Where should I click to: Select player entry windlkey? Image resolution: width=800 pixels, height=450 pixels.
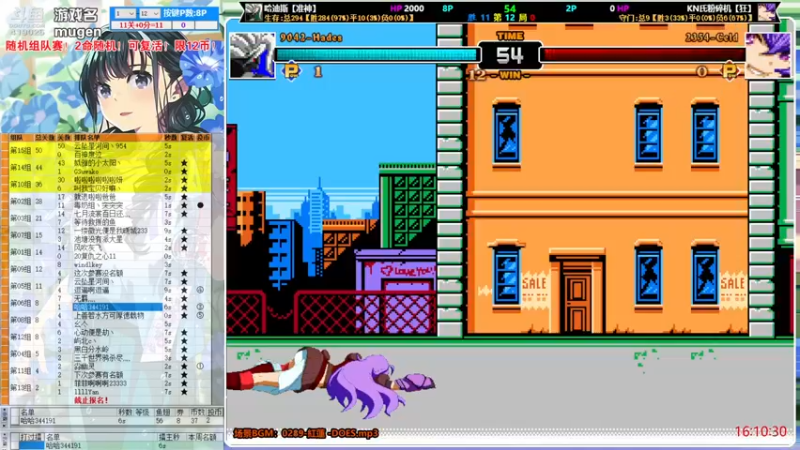pyautogui.click(x=88, y=265)
